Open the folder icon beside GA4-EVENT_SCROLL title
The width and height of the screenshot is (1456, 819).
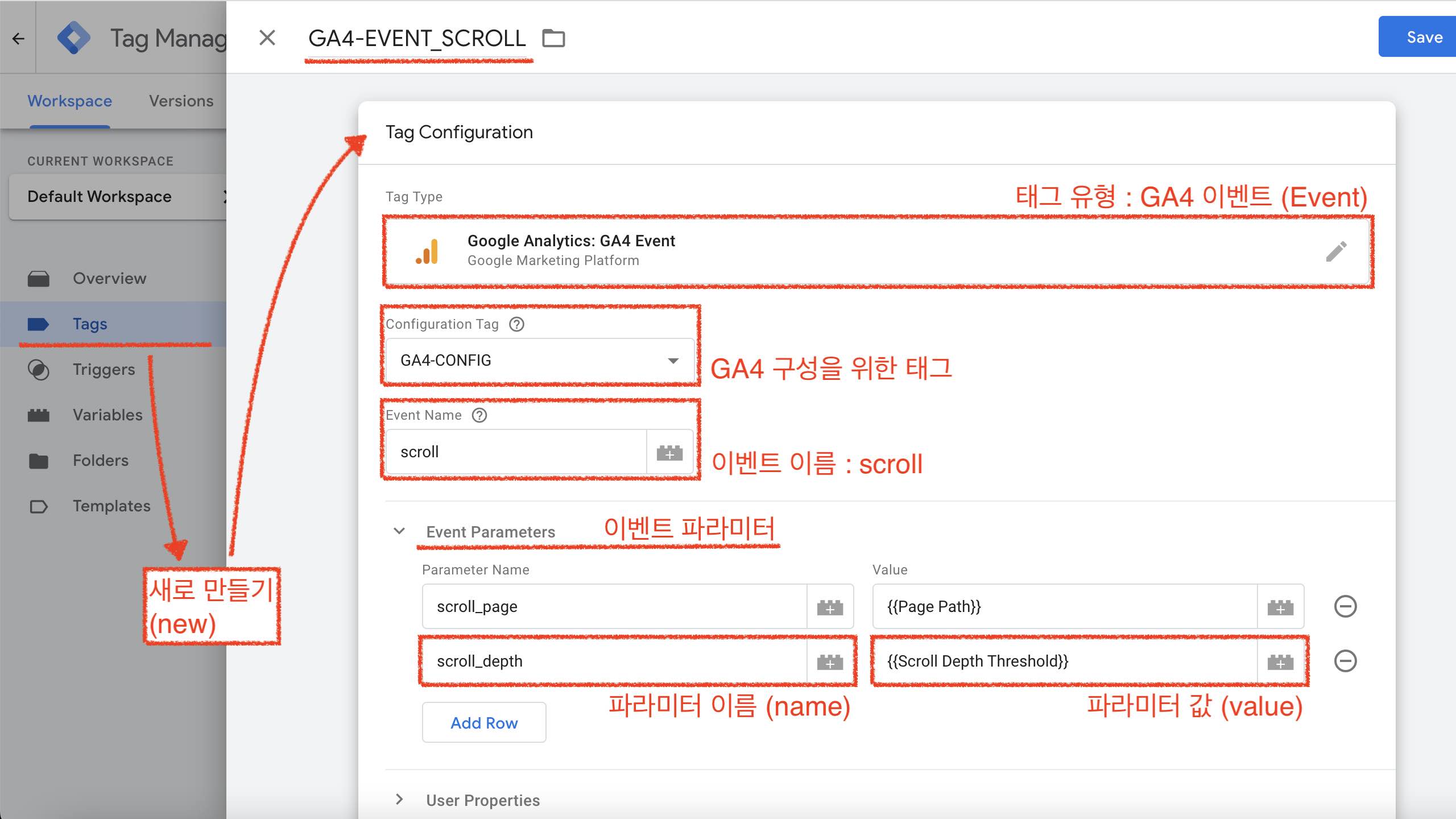coord(555,38)
